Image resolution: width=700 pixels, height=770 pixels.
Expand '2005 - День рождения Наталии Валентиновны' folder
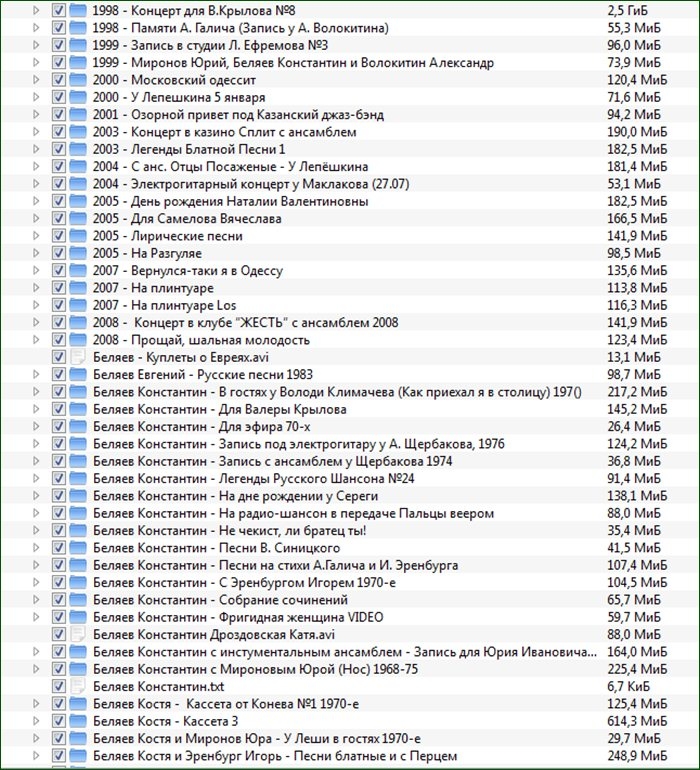coord(36,201)
